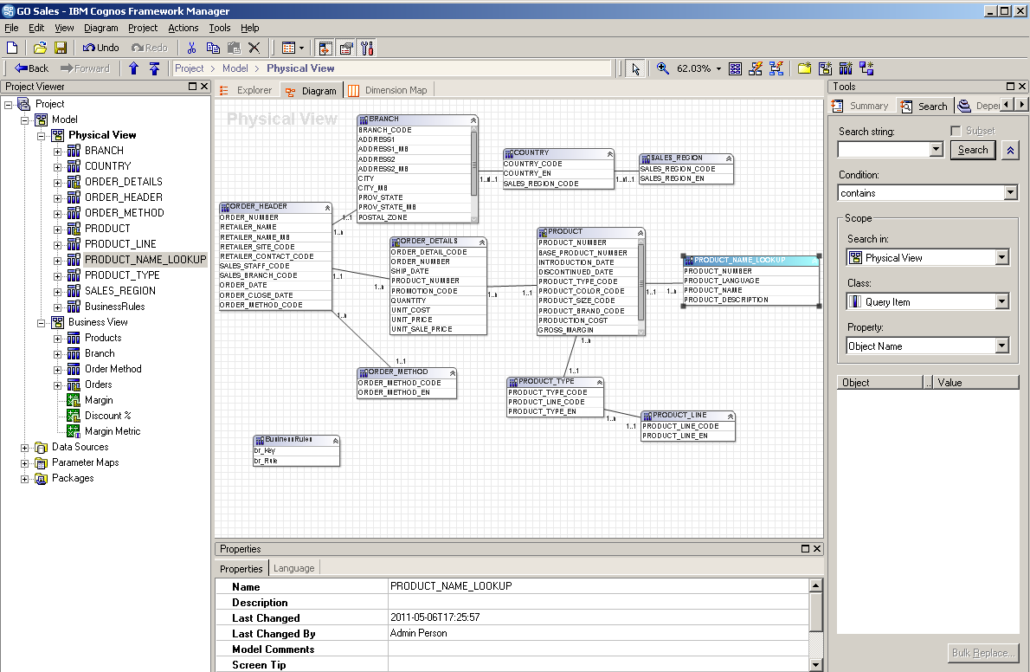Click the Go to top level arrow
Image resolution: width=1030 pixels, height=672 pixels.
[x=154, y=68]
